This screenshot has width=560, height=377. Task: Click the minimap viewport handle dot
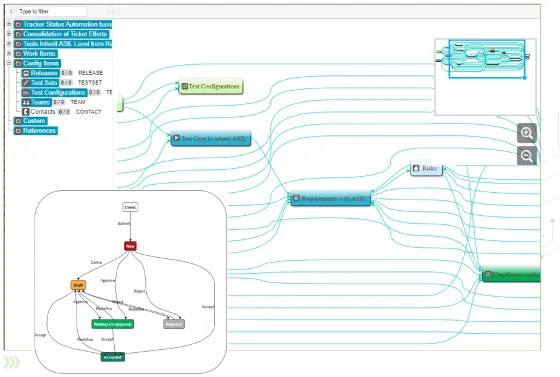click(x=524, y=77)
